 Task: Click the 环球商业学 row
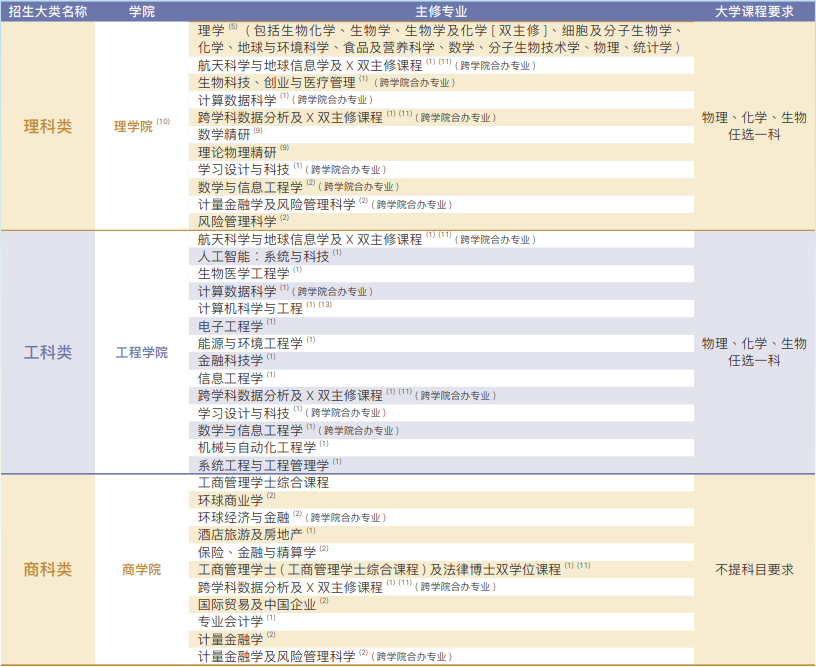pyautogui.click(x=441, y=500)
